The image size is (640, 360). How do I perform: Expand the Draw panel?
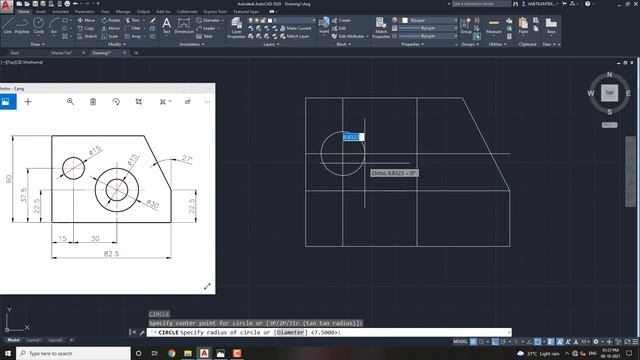point(38,44)
